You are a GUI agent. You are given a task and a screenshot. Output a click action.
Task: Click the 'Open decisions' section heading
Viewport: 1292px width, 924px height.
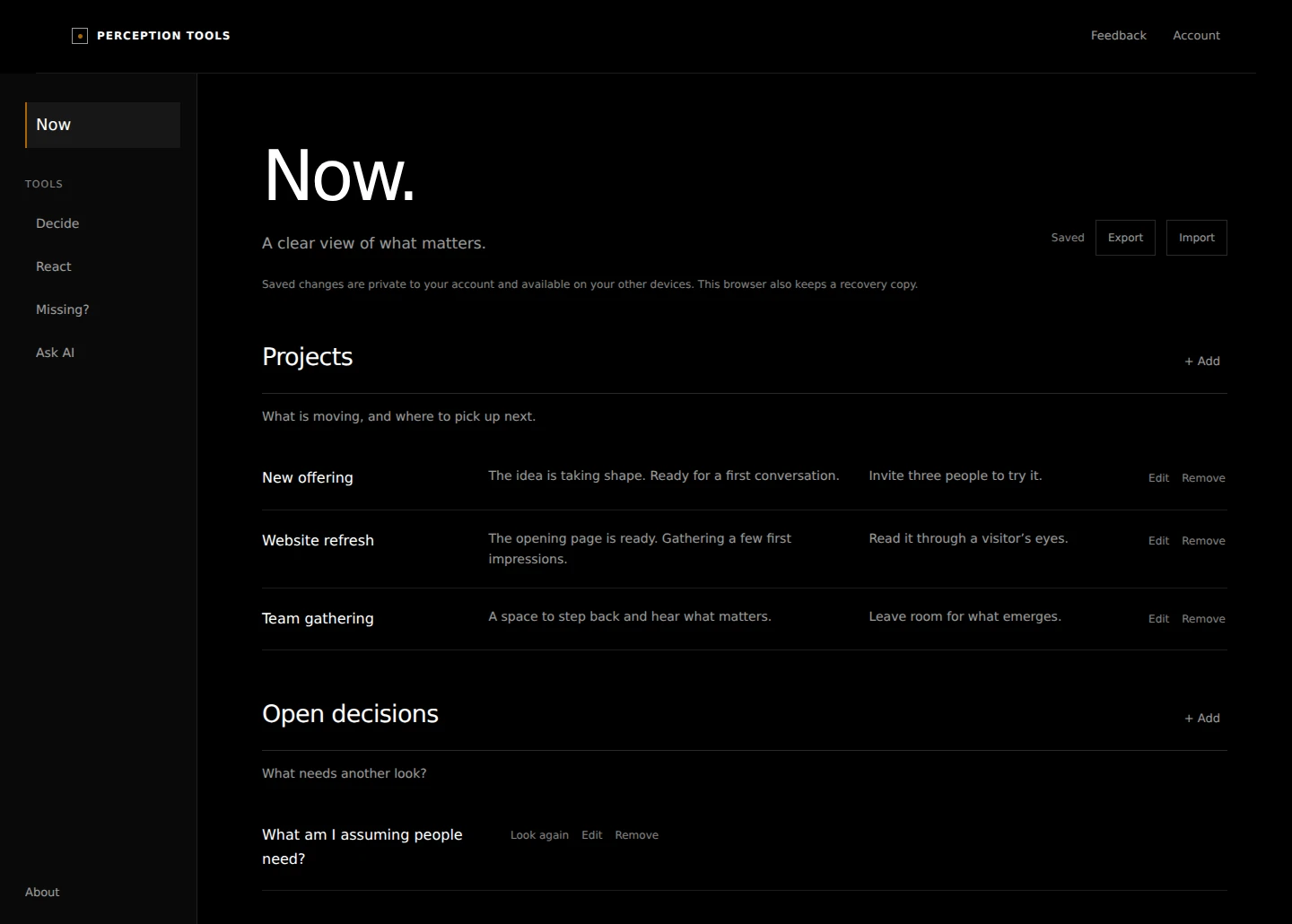350,714
